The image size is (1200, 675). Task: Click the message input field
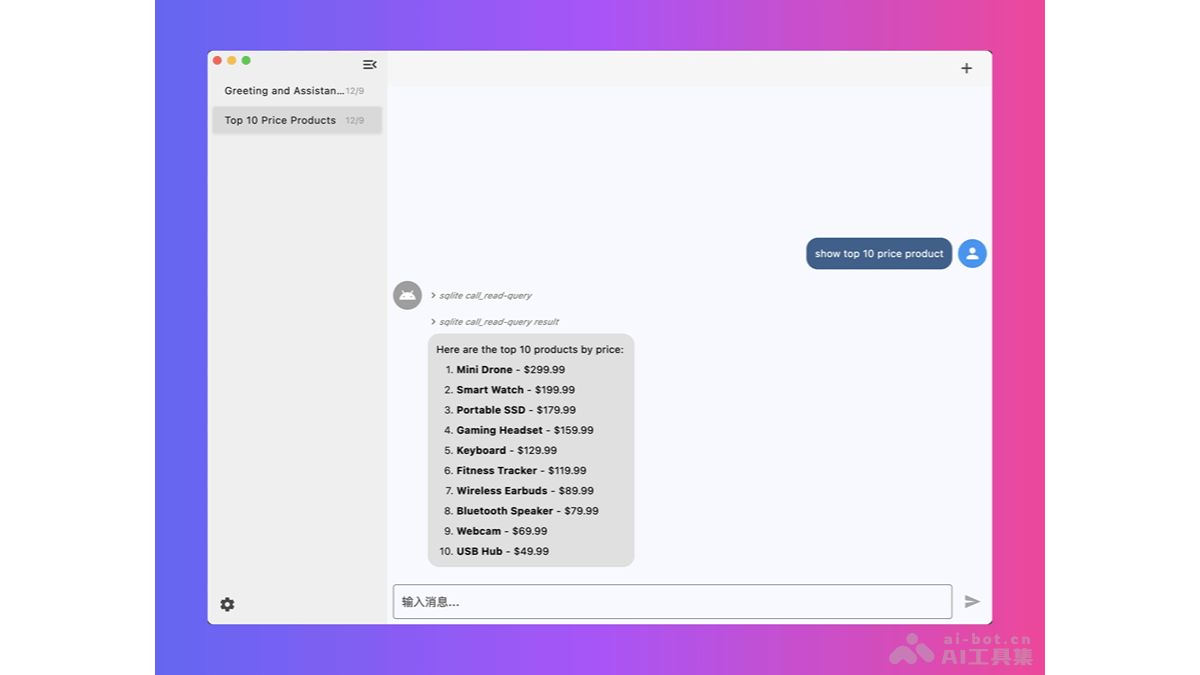pos(672,601)
